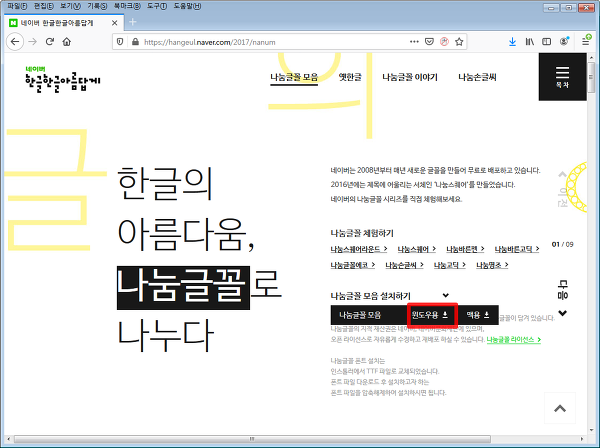Reload the page with the refresh icon
600x448 pixels.
tap(50, 42)
